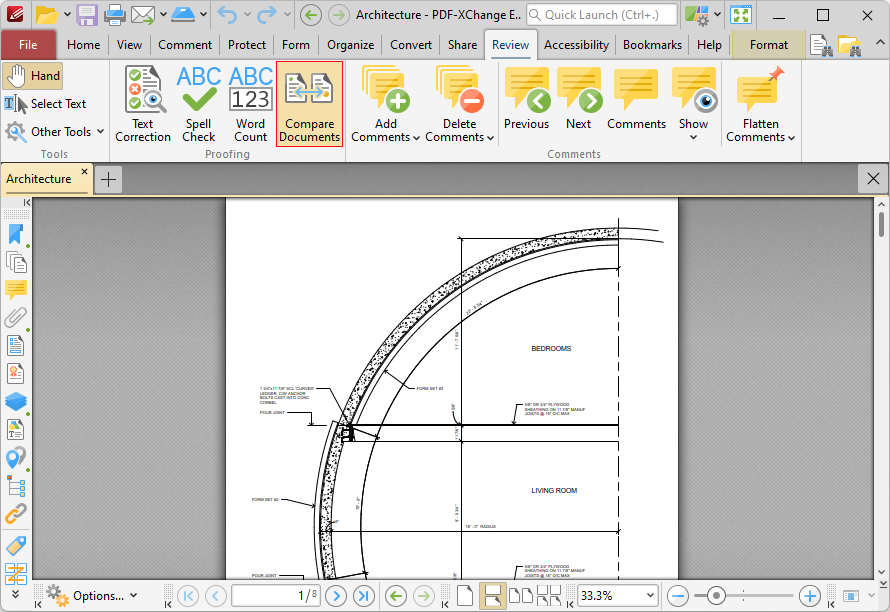The width and height of the screenshot is (890, 612).
Task: Launch the Text Correction tool
Action: pyautogui.click(x=143, y=104)
